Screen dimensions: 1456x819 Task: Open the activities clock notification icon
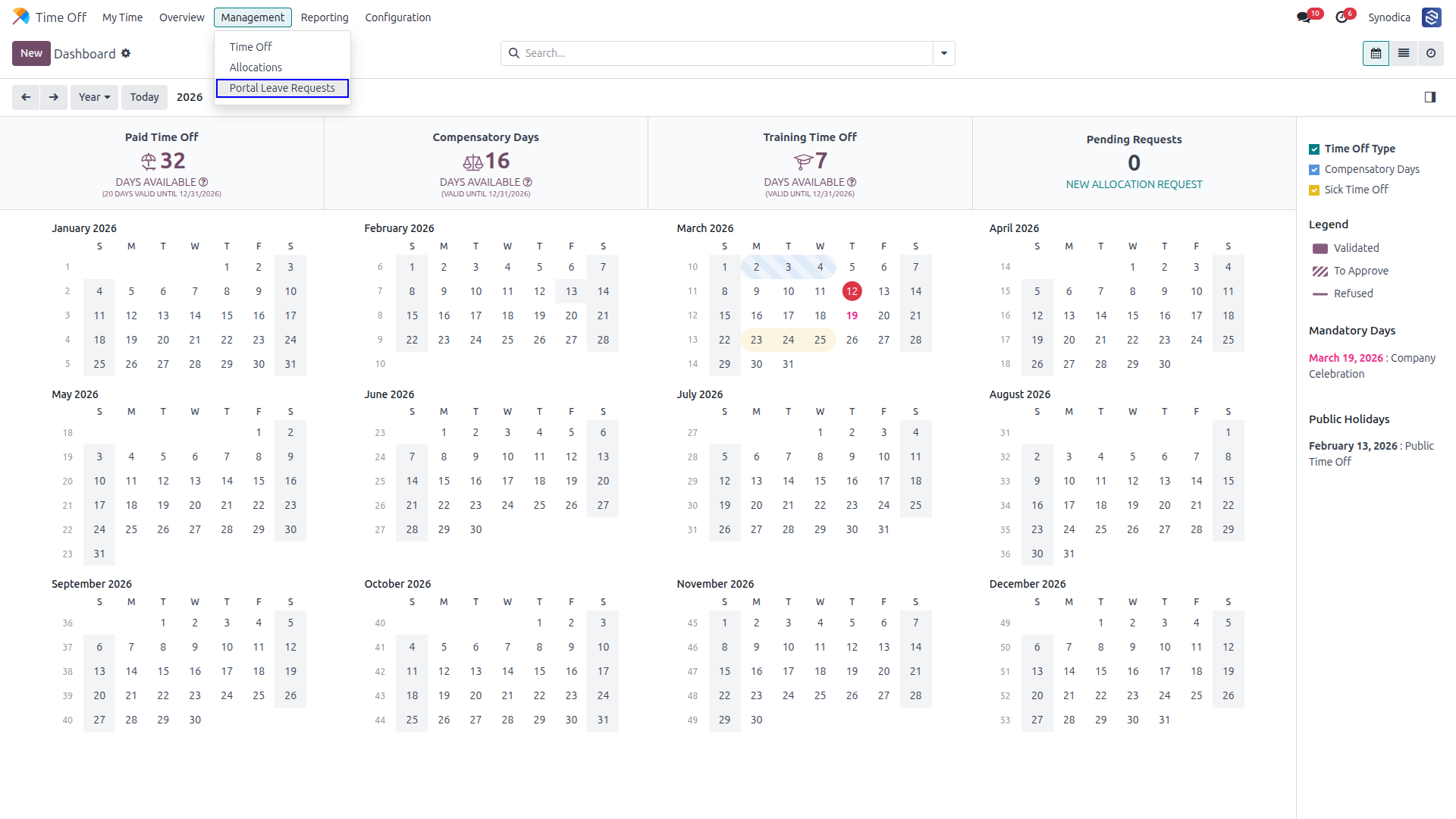[x=1342, y=17]
